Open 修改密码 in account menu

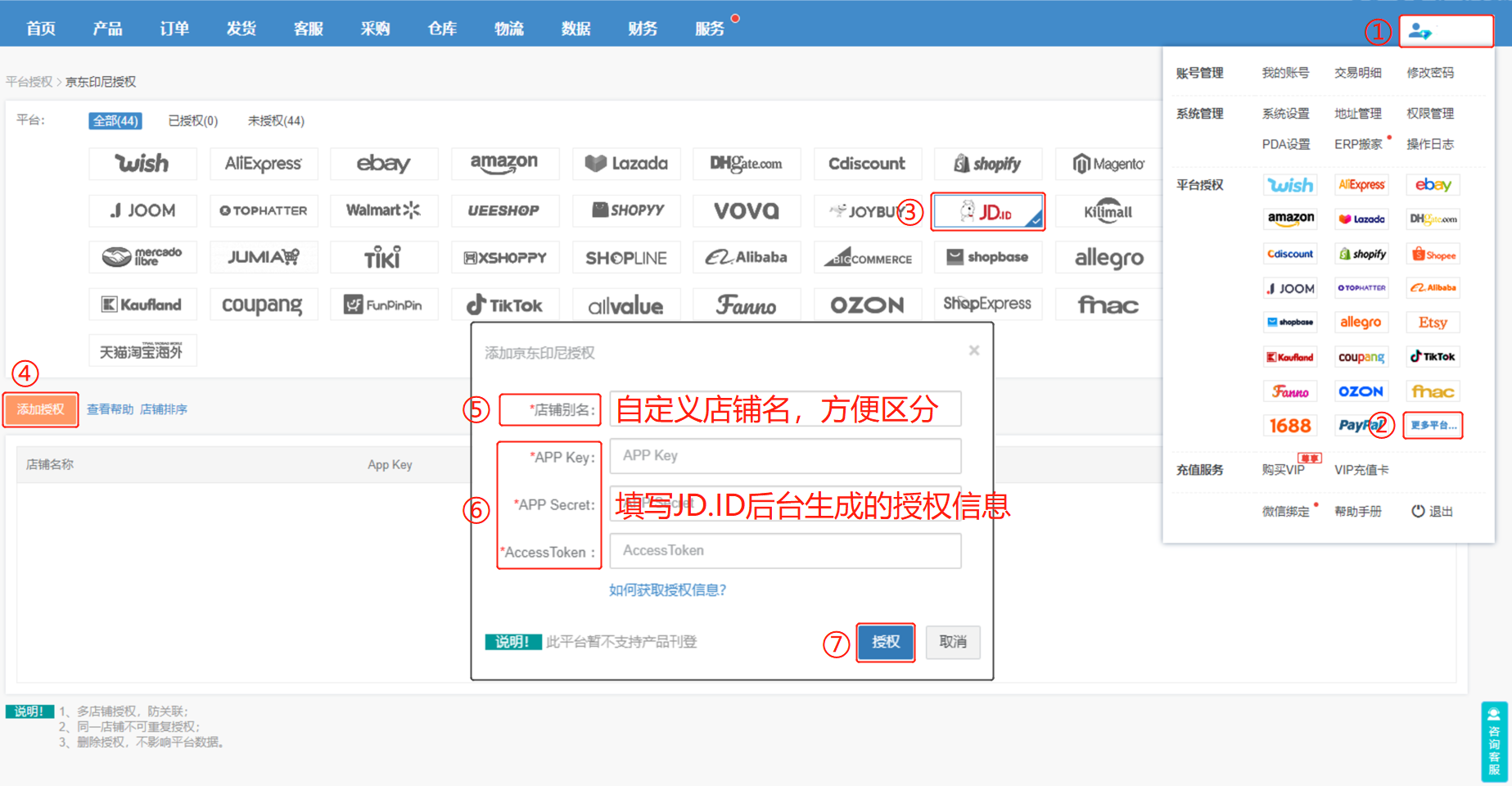pos(1430,73)
